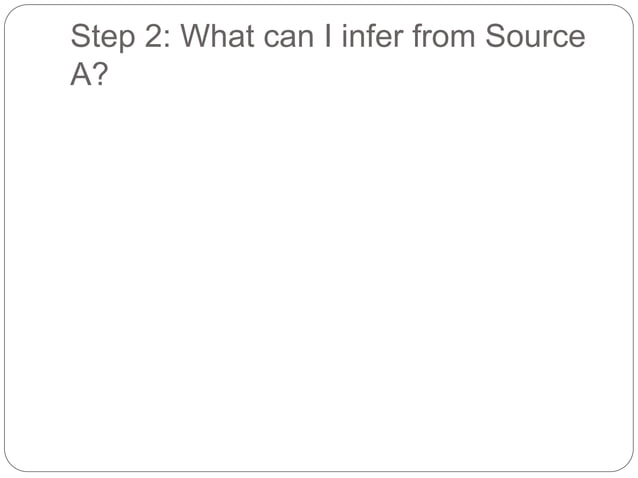Click the slide's top-right rounded corner
This screenshot has height=478, width=638.
[x=628, y=9]
